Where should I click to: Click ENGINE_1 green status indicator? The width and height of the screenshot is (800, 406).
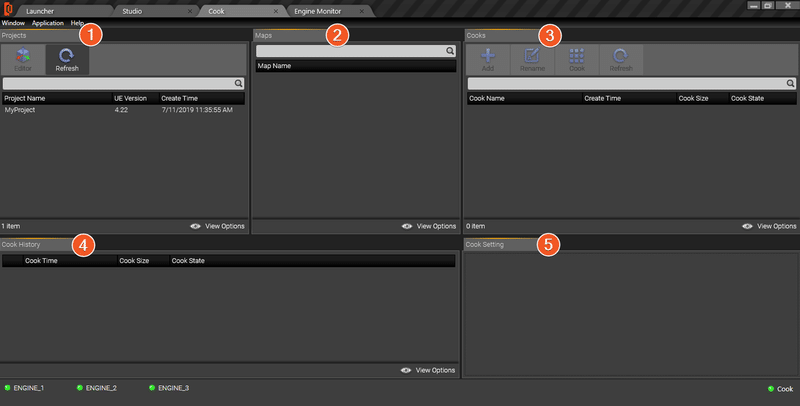tap(7, 388)
